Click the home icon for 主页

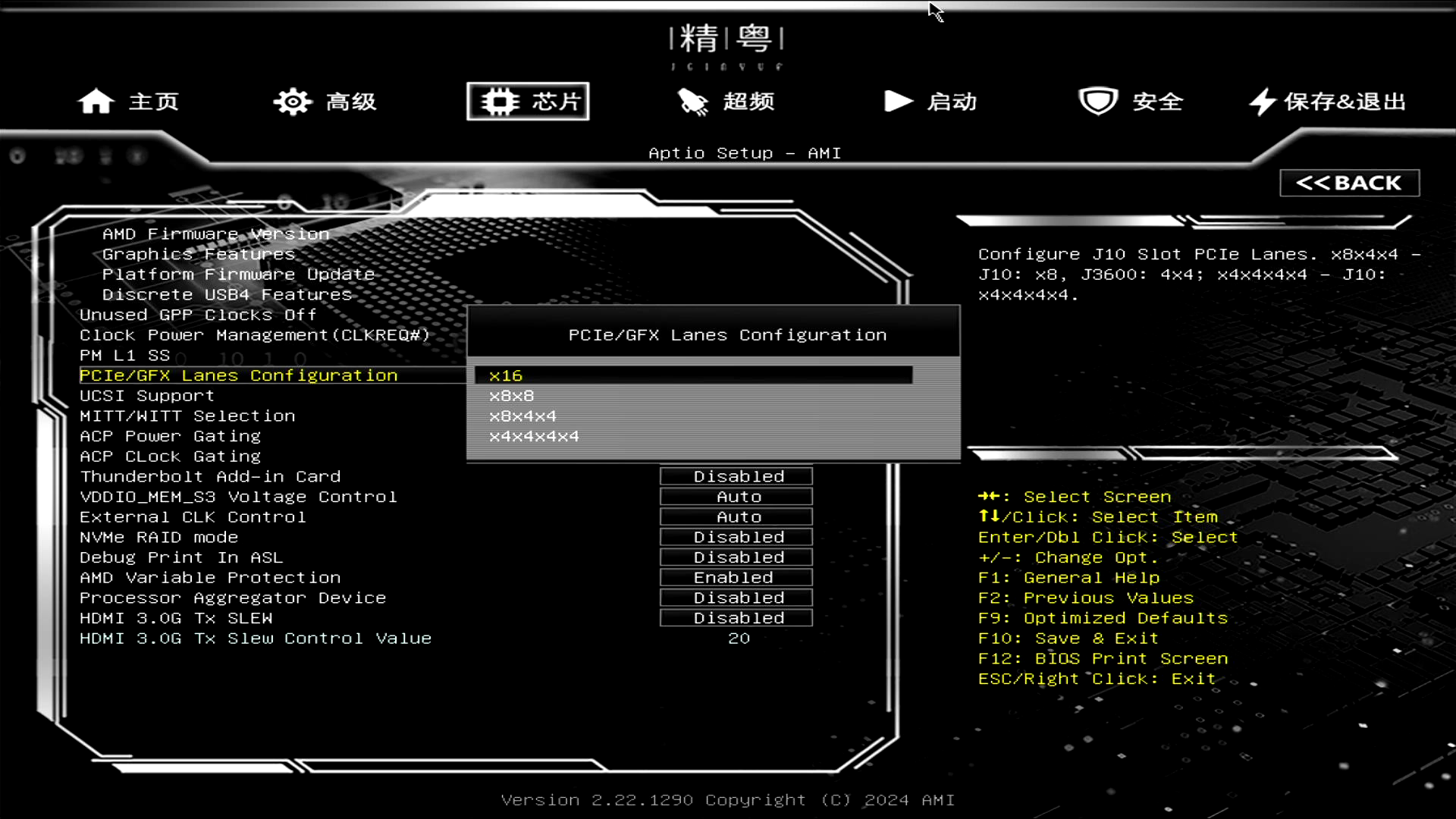(96, 102)
